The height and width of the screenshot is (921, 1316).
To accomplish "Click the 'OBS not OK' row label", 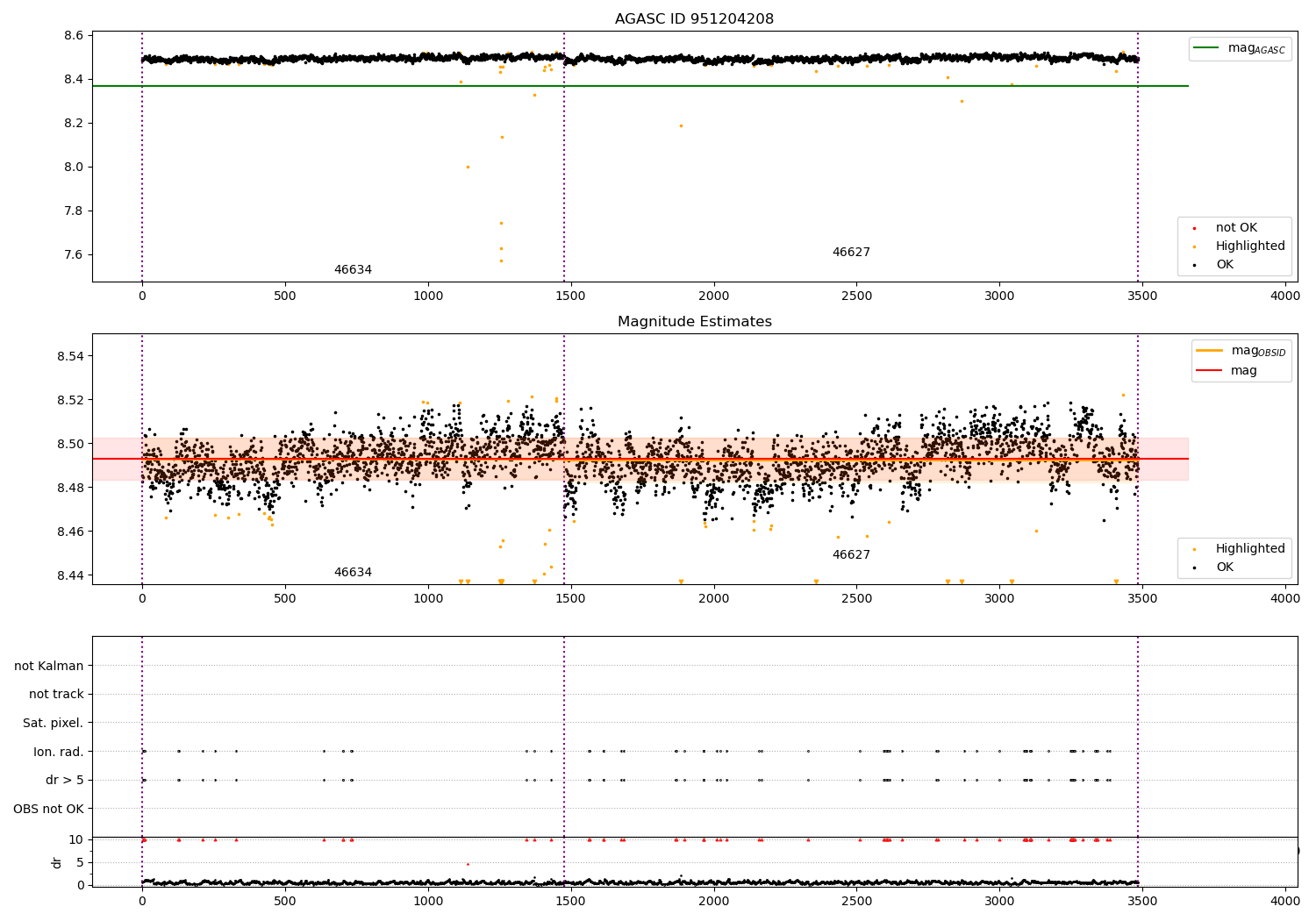I will pos(49,809).
